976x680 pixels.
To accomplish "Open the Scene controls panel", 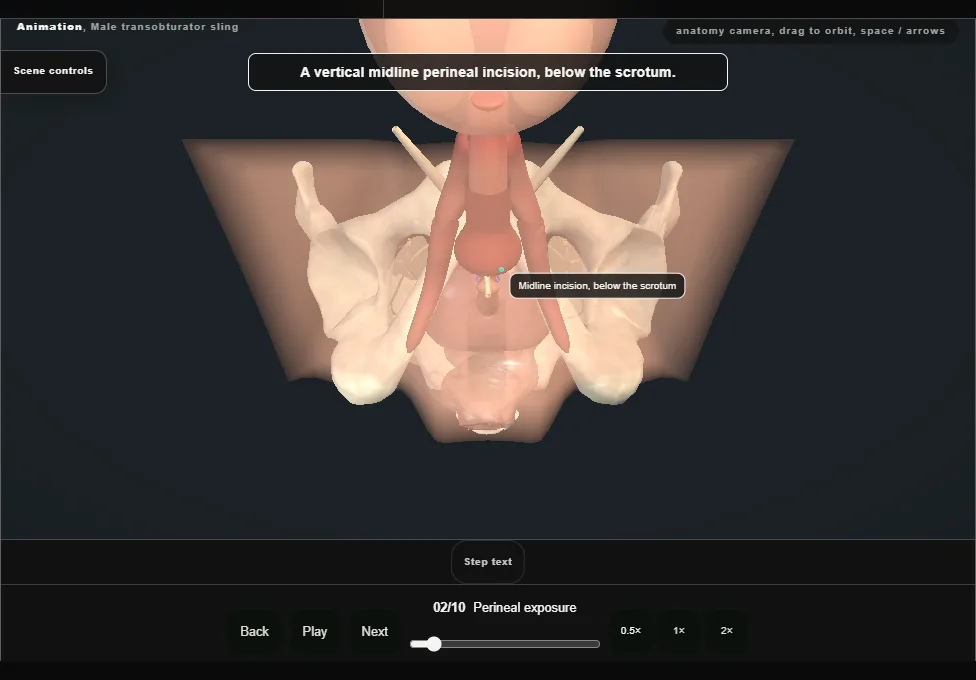I will click(54, 72).
